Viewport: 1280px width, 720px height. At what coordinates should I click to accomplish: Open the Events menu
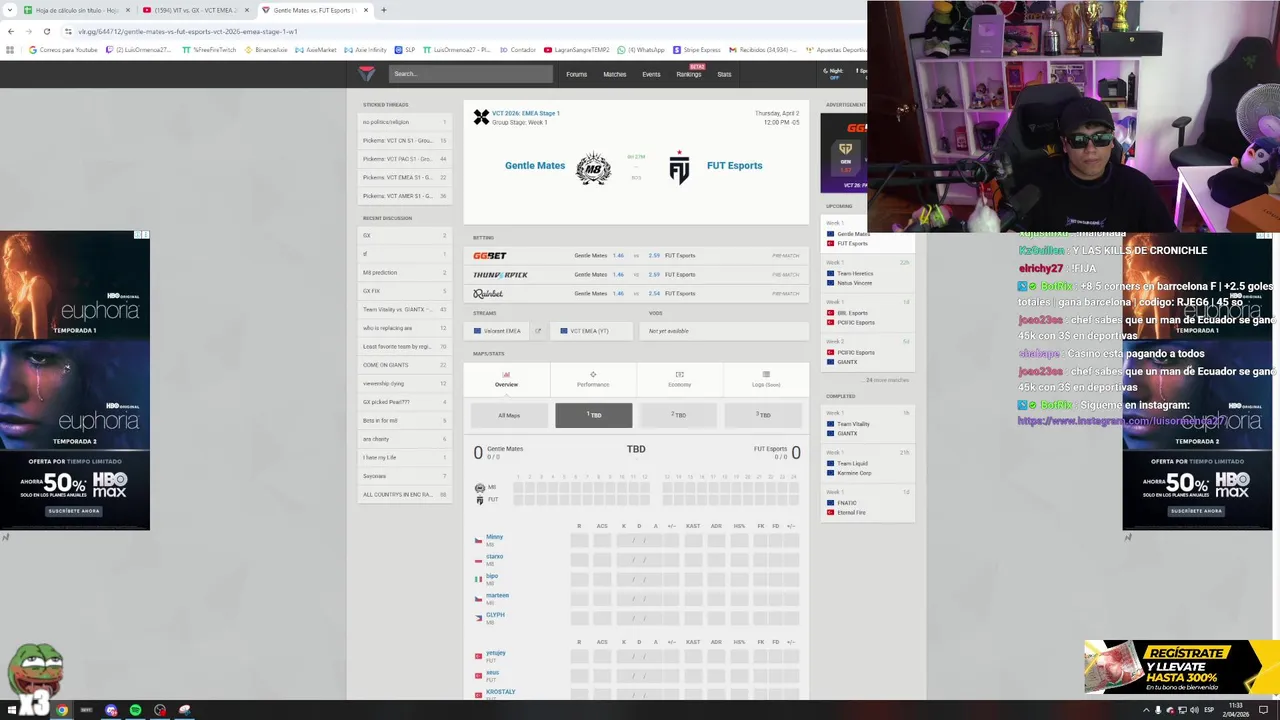pos(651,74)
